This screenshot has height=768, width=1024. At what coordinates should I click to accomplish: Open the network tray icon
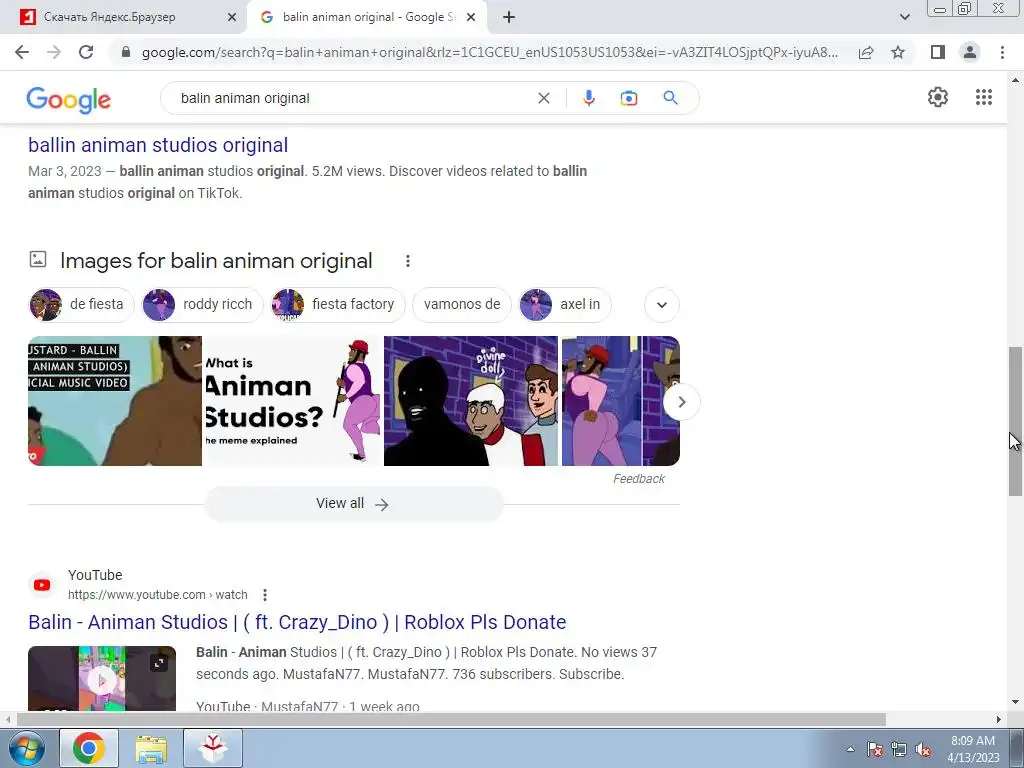click(899, 750)
